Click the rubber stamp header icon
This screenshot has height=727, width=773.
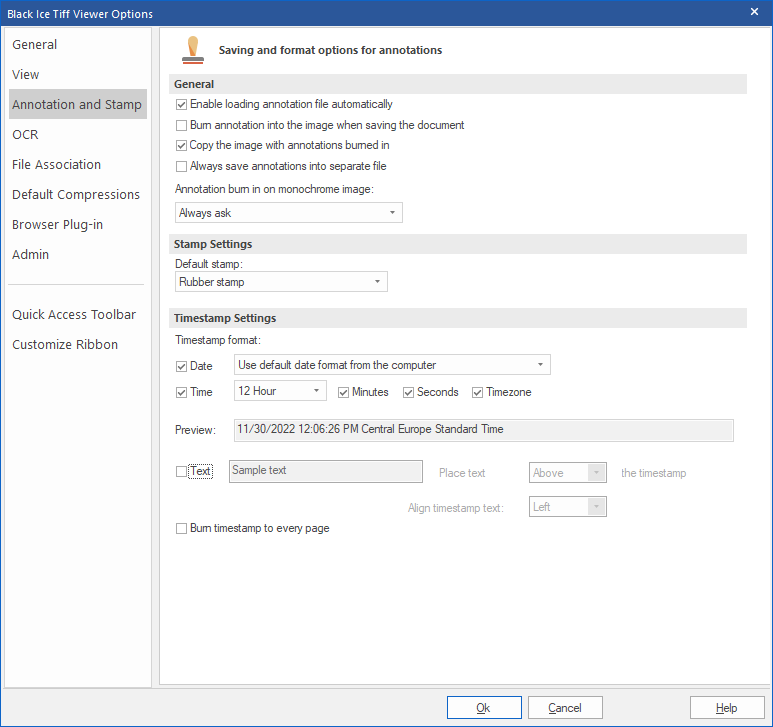pos(192,50)
